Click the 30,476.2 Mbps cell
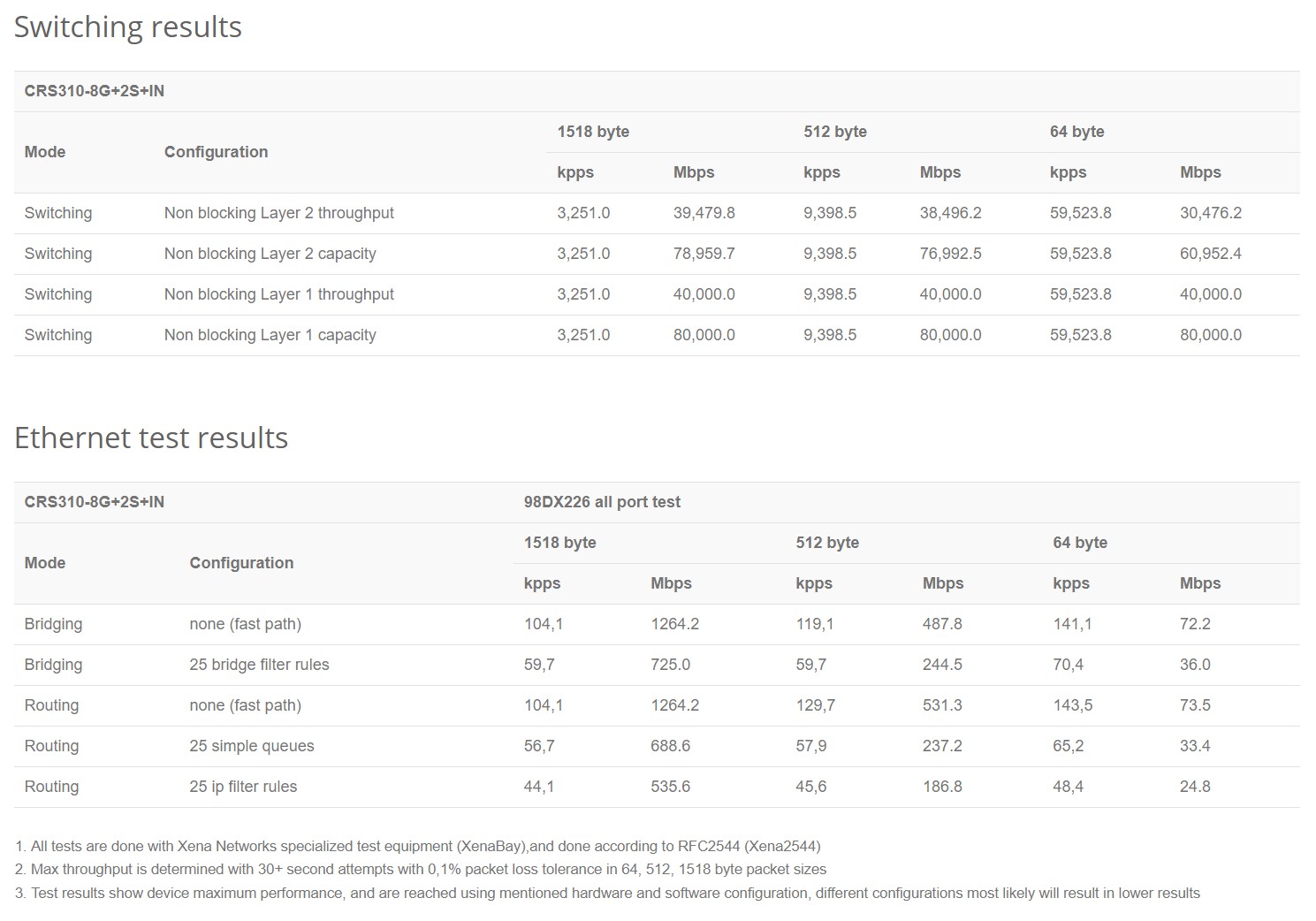The width and height of the screenshot is (1316, 921). [1210, 213]
